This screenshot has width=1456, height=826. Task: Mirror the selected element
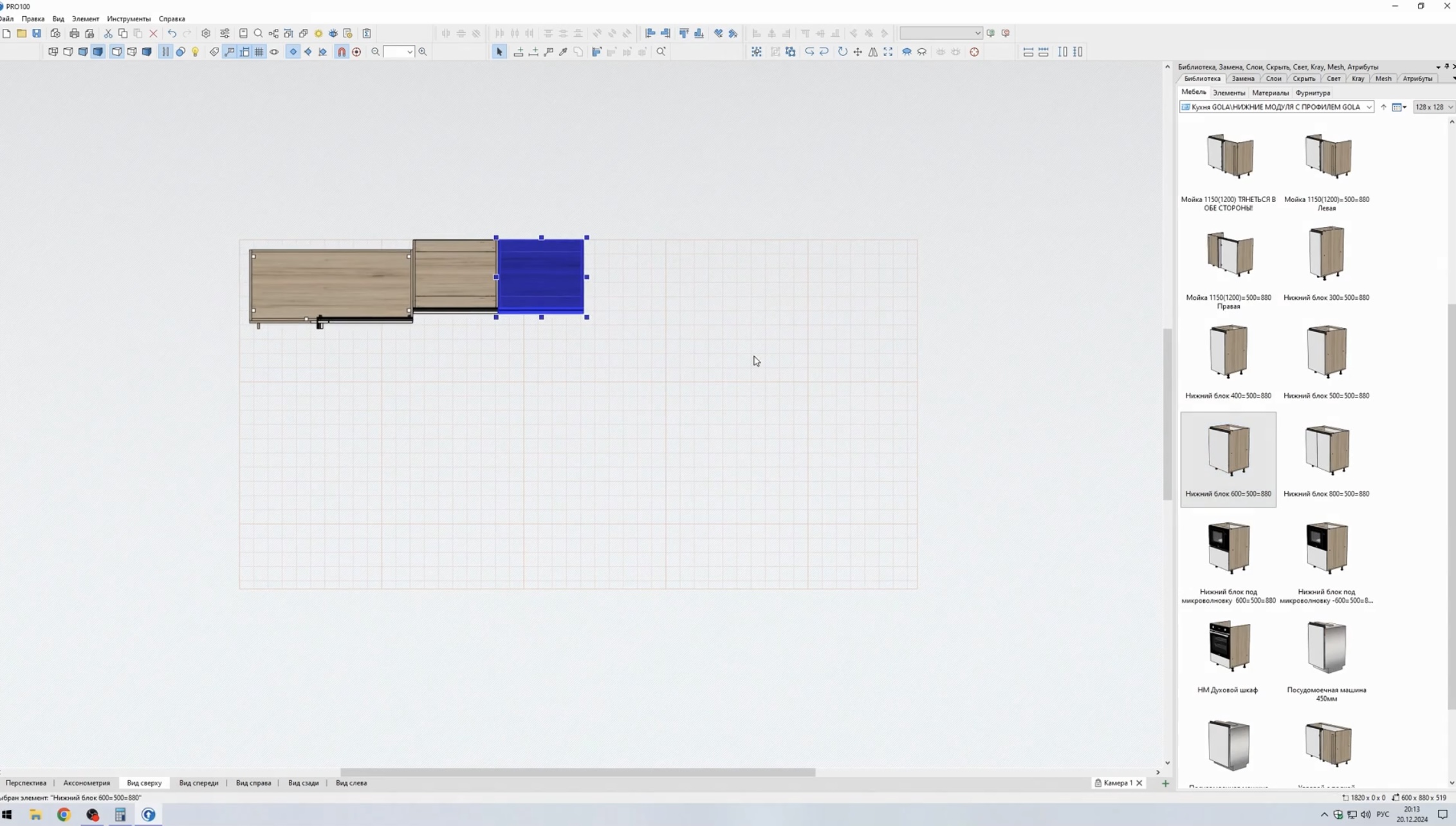click(873, 52)
